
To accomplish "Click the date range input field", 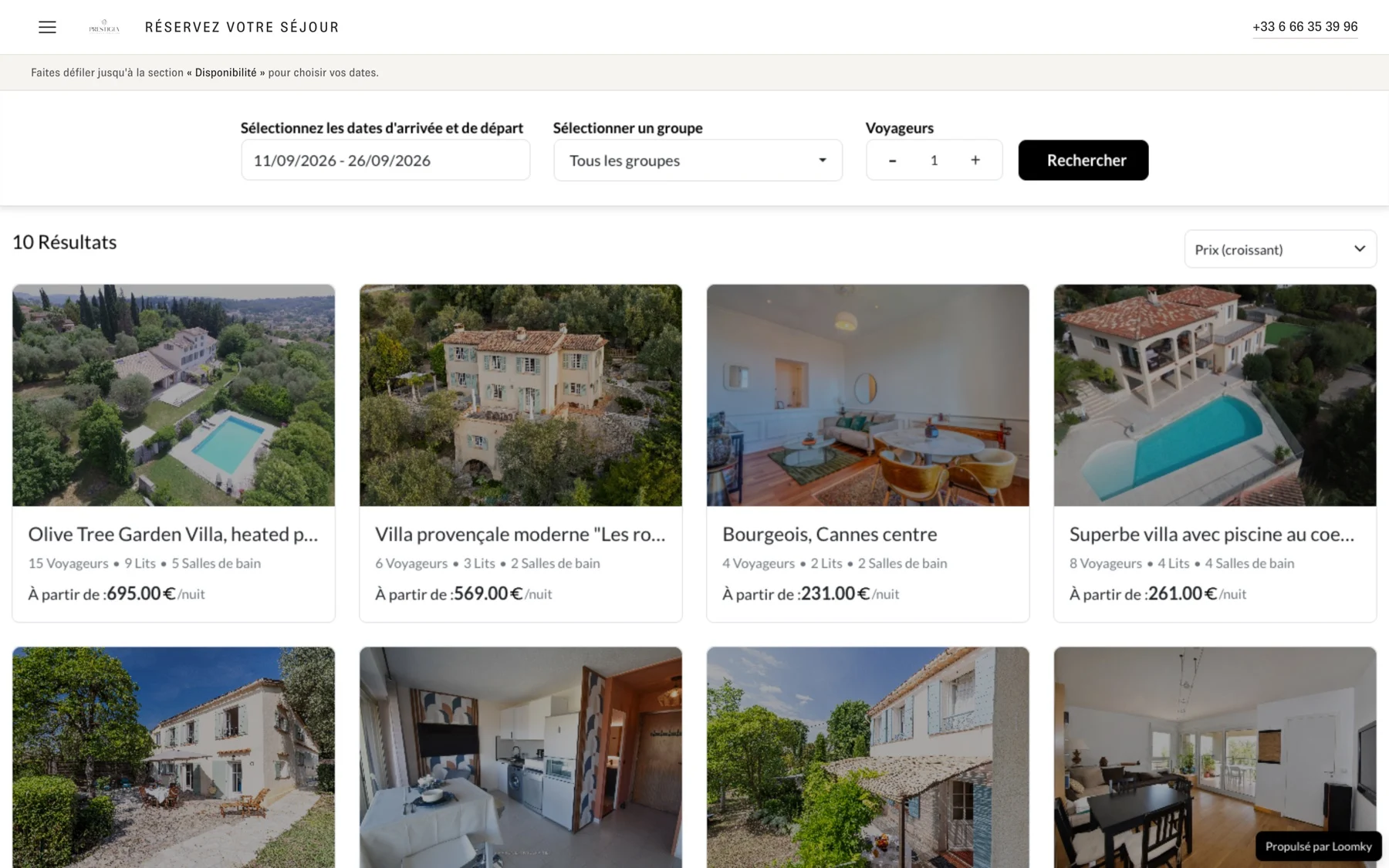I will 385,160.
